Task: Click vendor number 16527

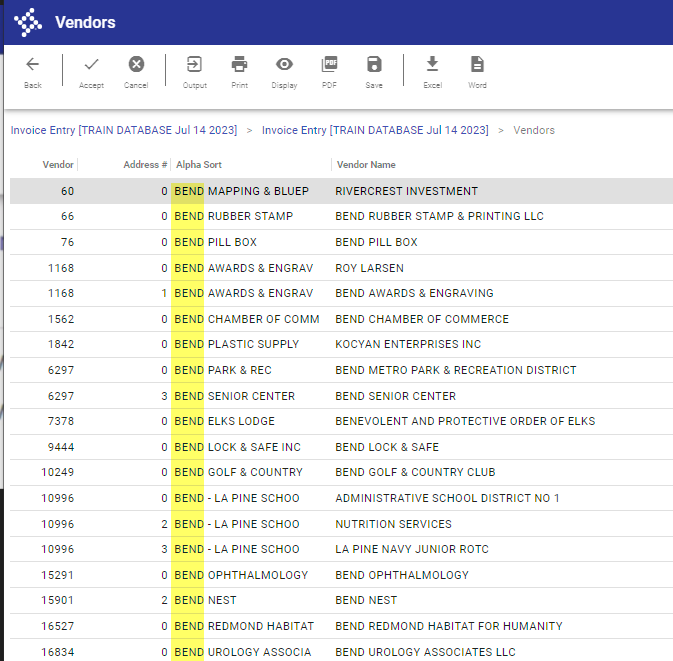Action: (x=58, y=626)
